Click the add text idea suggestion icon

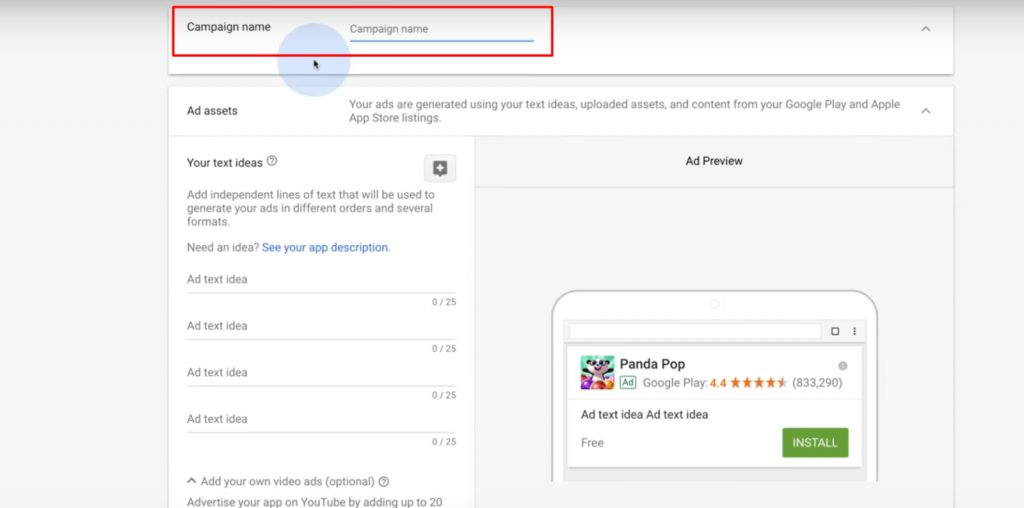click(440, 168)
